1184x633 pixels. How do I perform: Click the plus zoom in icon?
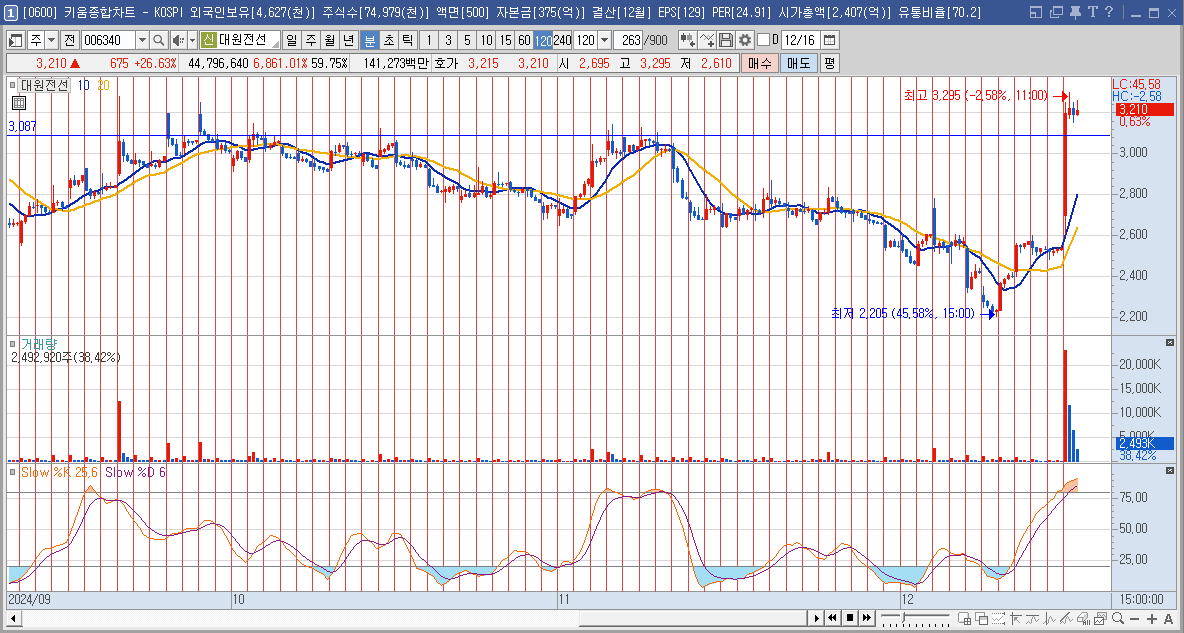coord(1152,619)
